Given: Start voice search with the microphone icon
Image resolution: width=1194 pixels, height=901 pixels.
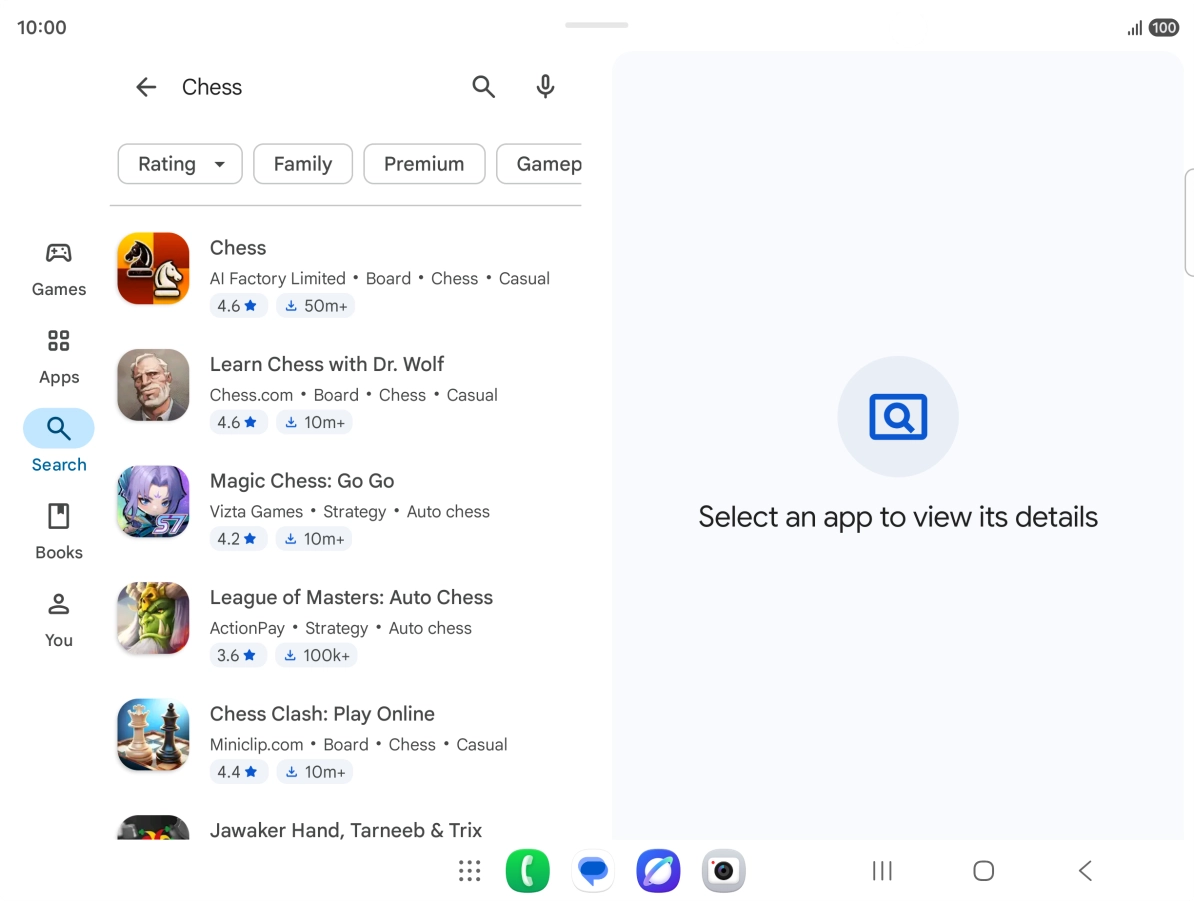Looking at the screenshot, I should tap(545, 87).
